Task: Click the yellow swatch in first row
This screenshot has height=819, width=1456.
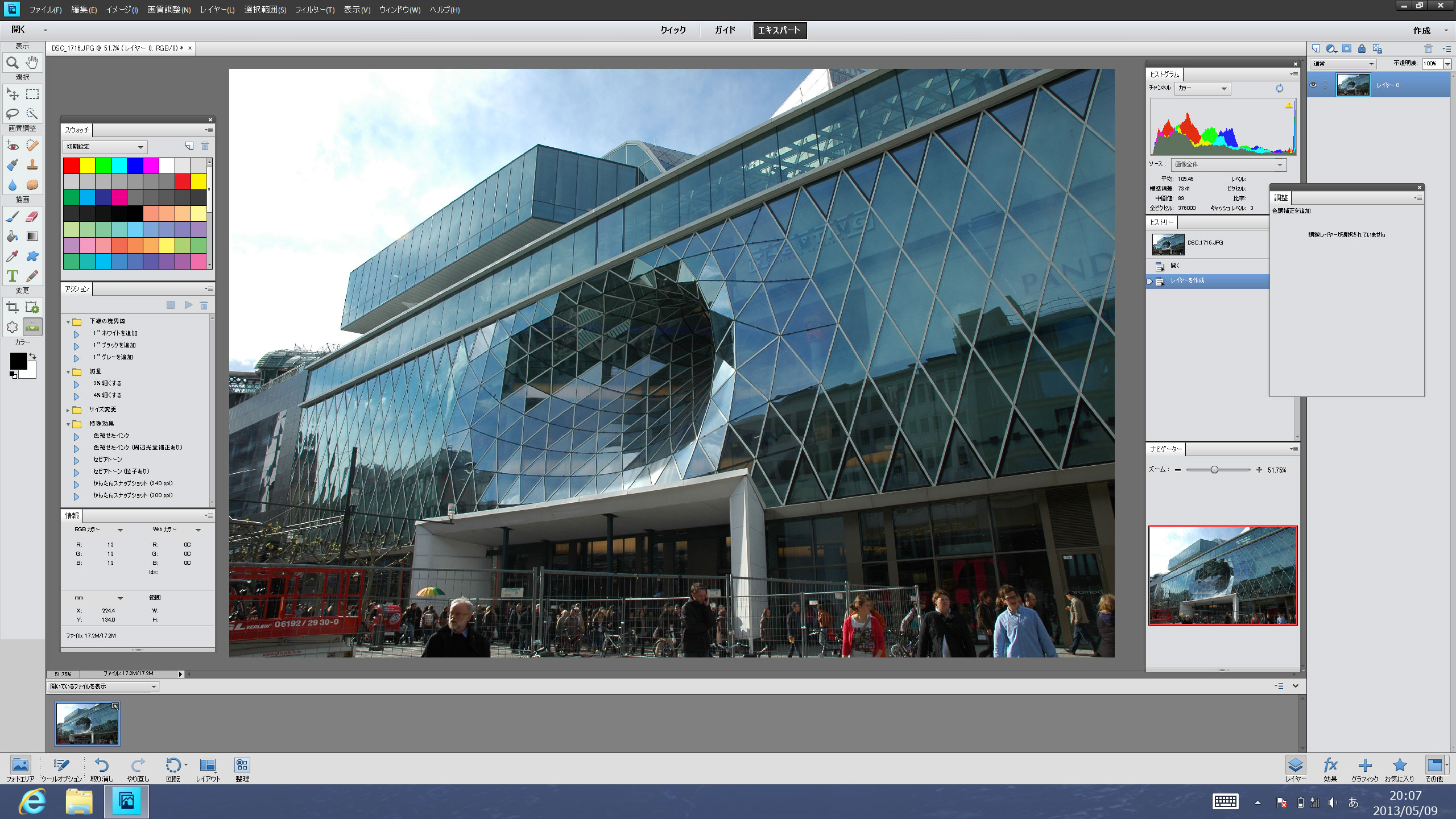Action: click(x=87, y=166)
